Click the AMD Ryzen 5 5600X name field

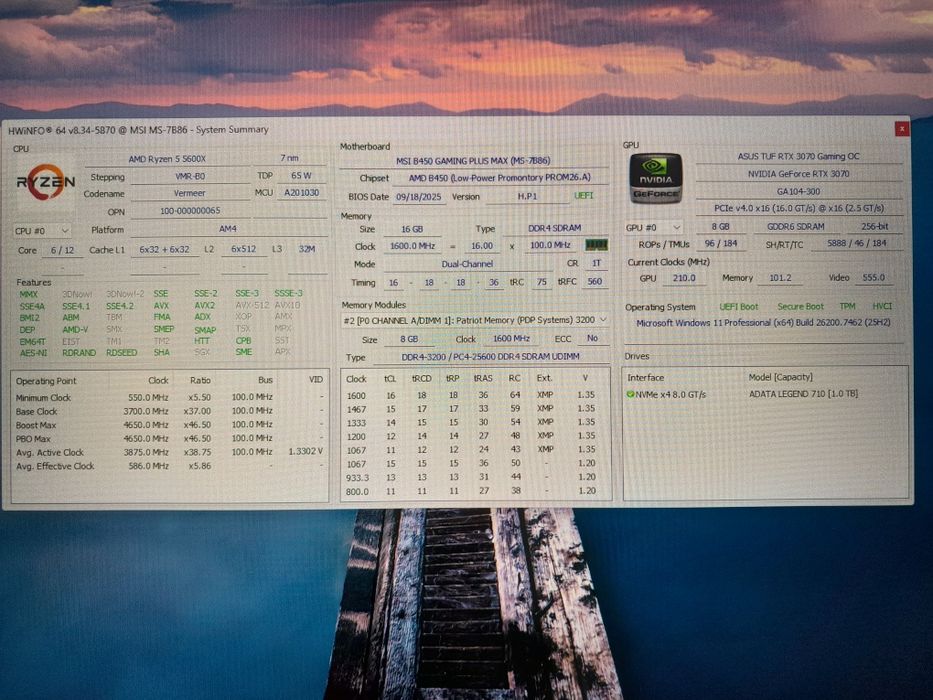point(167,159)
